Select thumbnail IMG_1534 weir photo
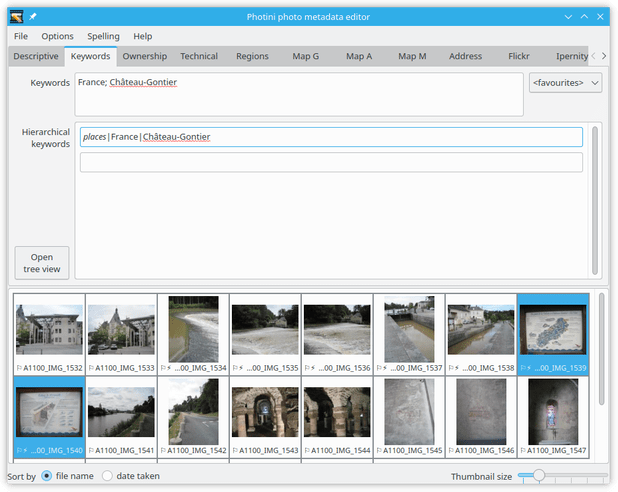 click(193, 334)
